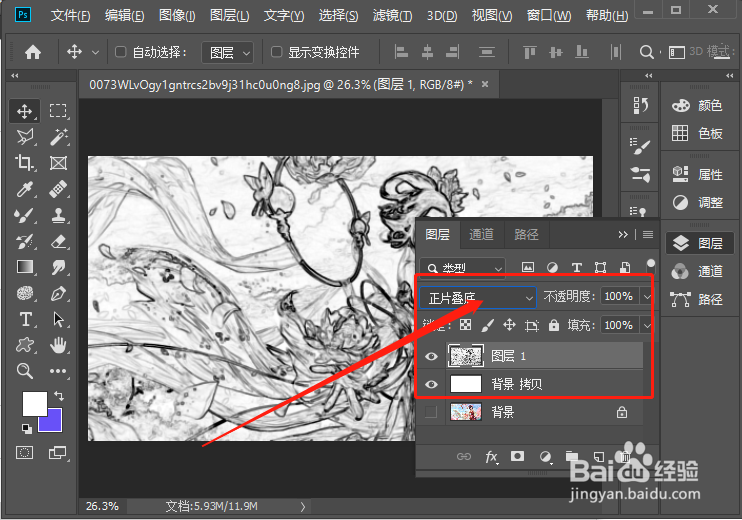Viewport: 742px width, 520px height.
Task: Select the Horizontal Type tool
Action: click(x=25, y=319)
